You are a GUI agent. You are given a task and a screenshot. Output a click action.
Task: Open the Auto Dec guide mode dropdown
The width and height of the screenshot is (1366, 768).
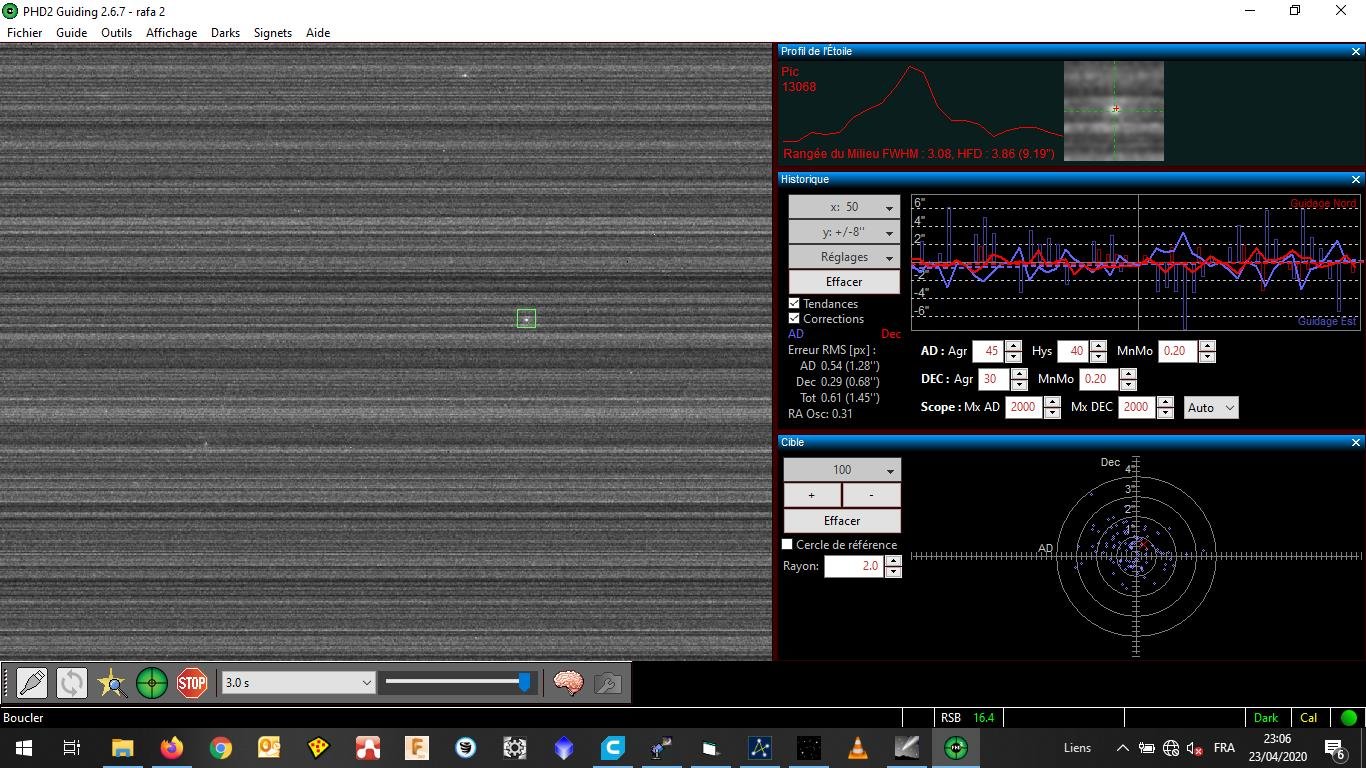point(1211,407)
